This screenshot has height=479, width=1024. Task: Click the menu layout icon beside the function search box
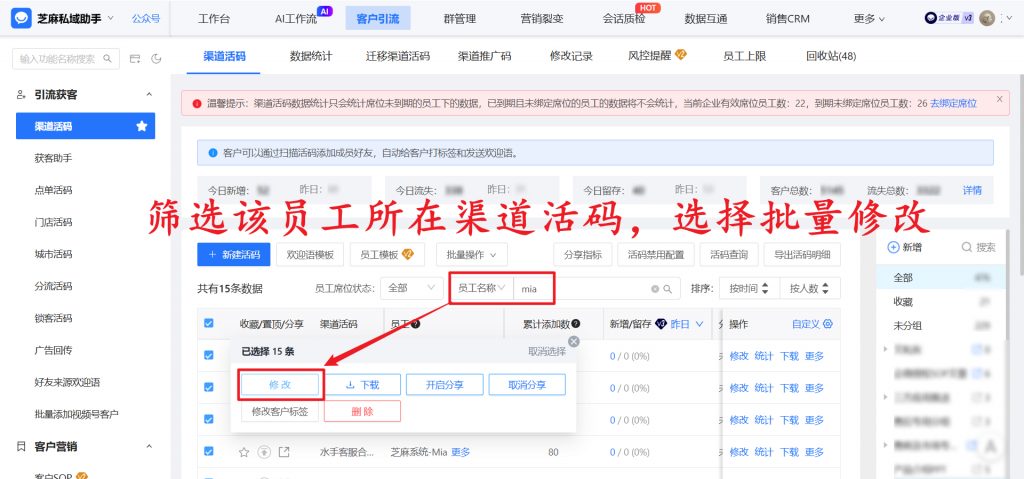click(135, 59)
